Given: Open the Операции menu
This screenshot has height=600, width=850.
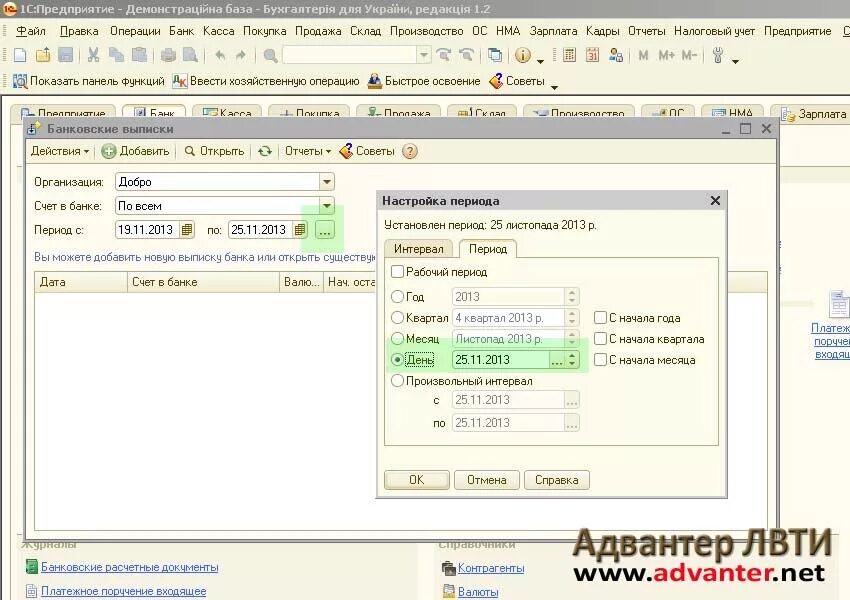Looking at the screenshot, I should tap(135, 31).
